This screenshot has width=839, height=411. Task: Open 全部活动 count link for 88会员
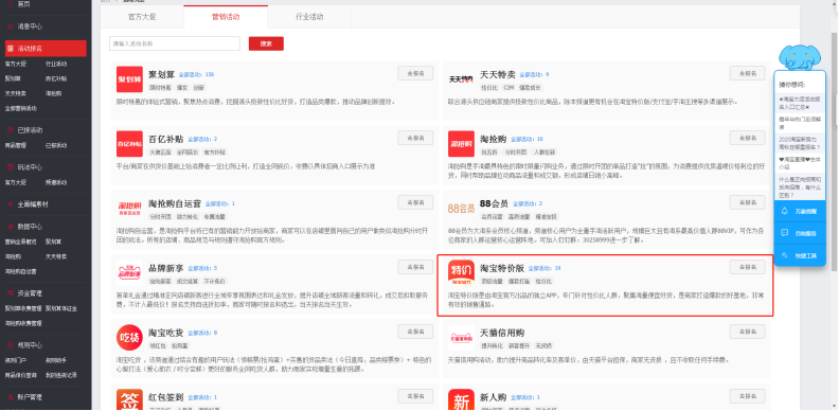(x=528, y=204)
